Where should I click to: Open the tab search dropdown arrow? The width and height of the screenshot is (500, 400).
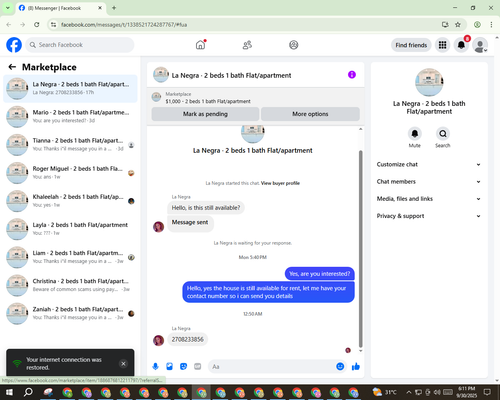point(7,8)
